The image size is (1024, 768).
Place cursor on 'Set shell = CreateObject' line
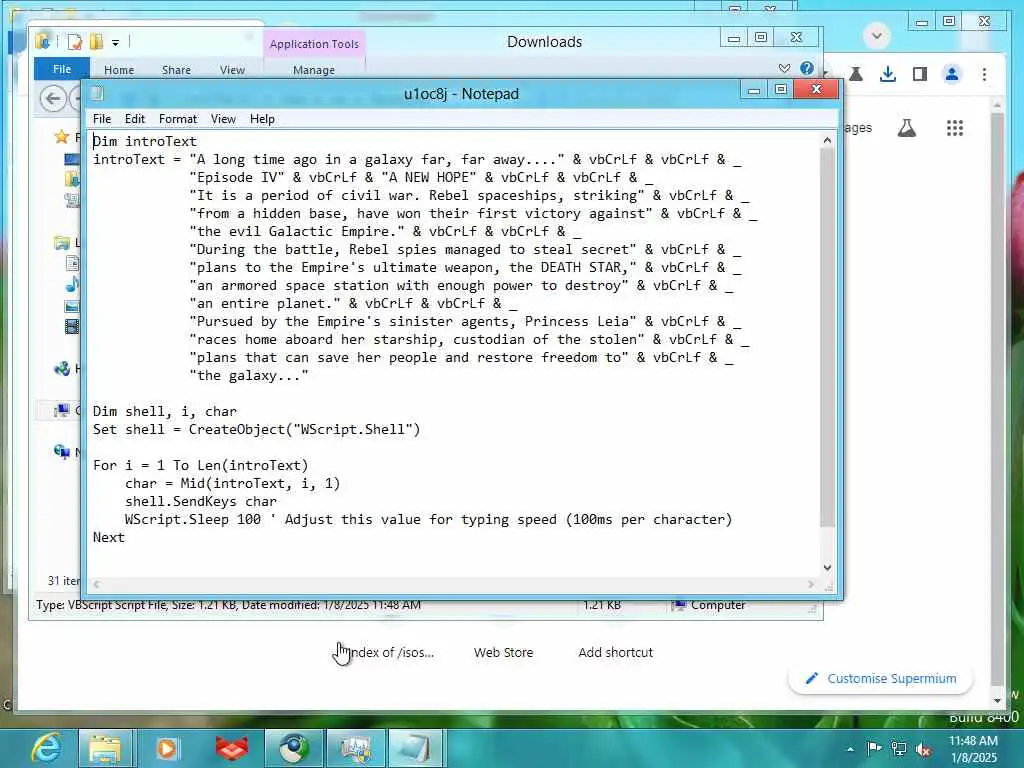coord(257,429)
